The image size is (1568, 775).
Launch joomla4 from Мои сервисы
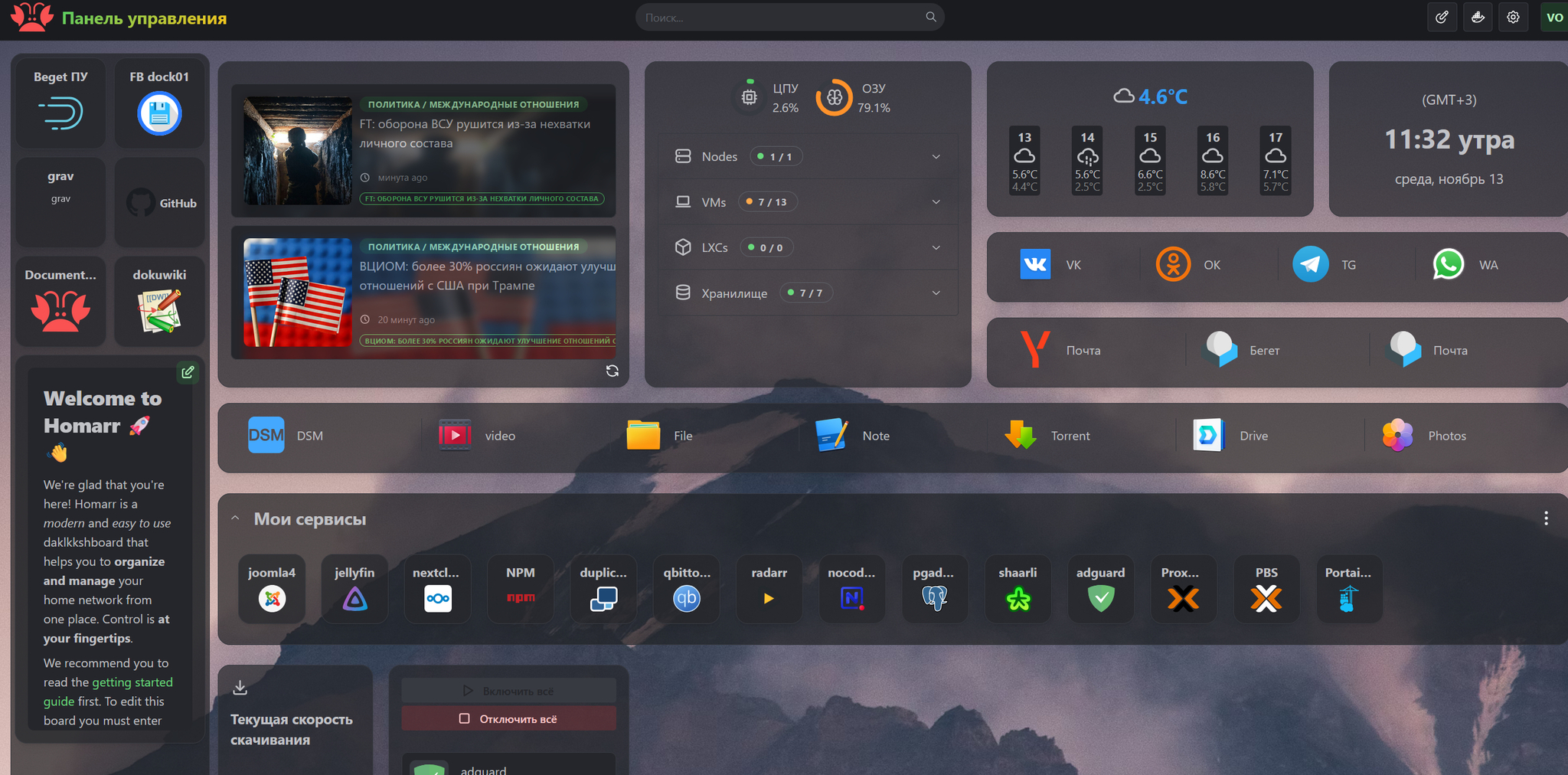(272, 589)
